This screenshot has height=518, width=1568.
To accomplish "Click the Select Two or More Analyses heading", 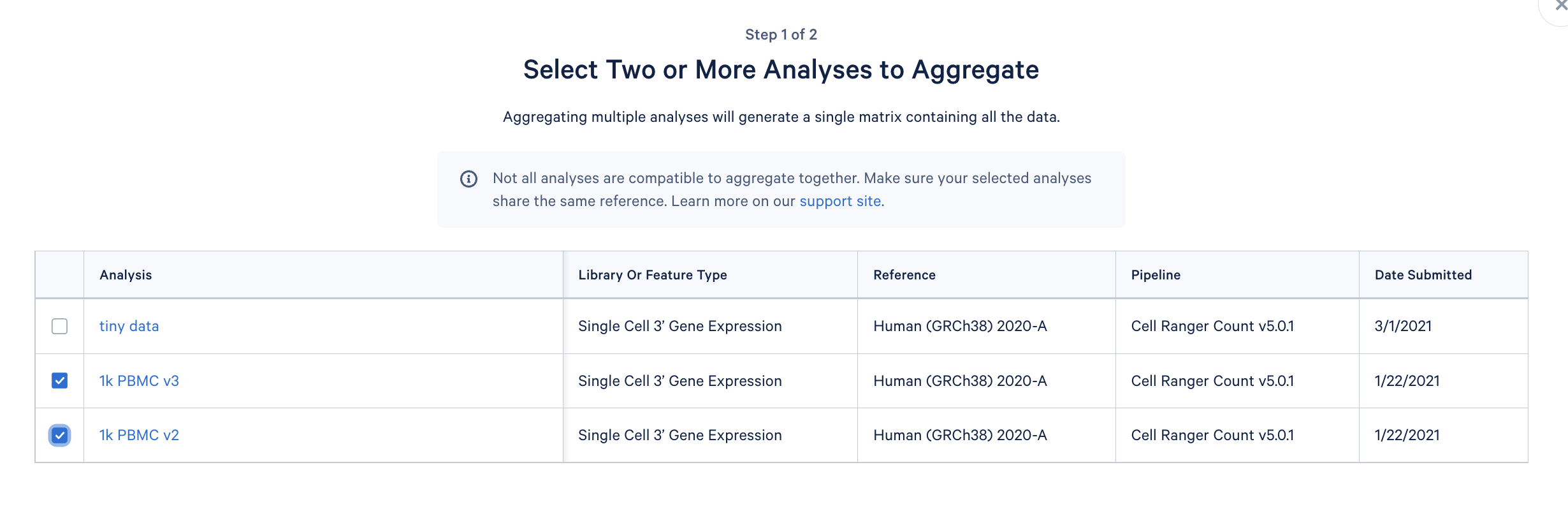I will (781, 70).
